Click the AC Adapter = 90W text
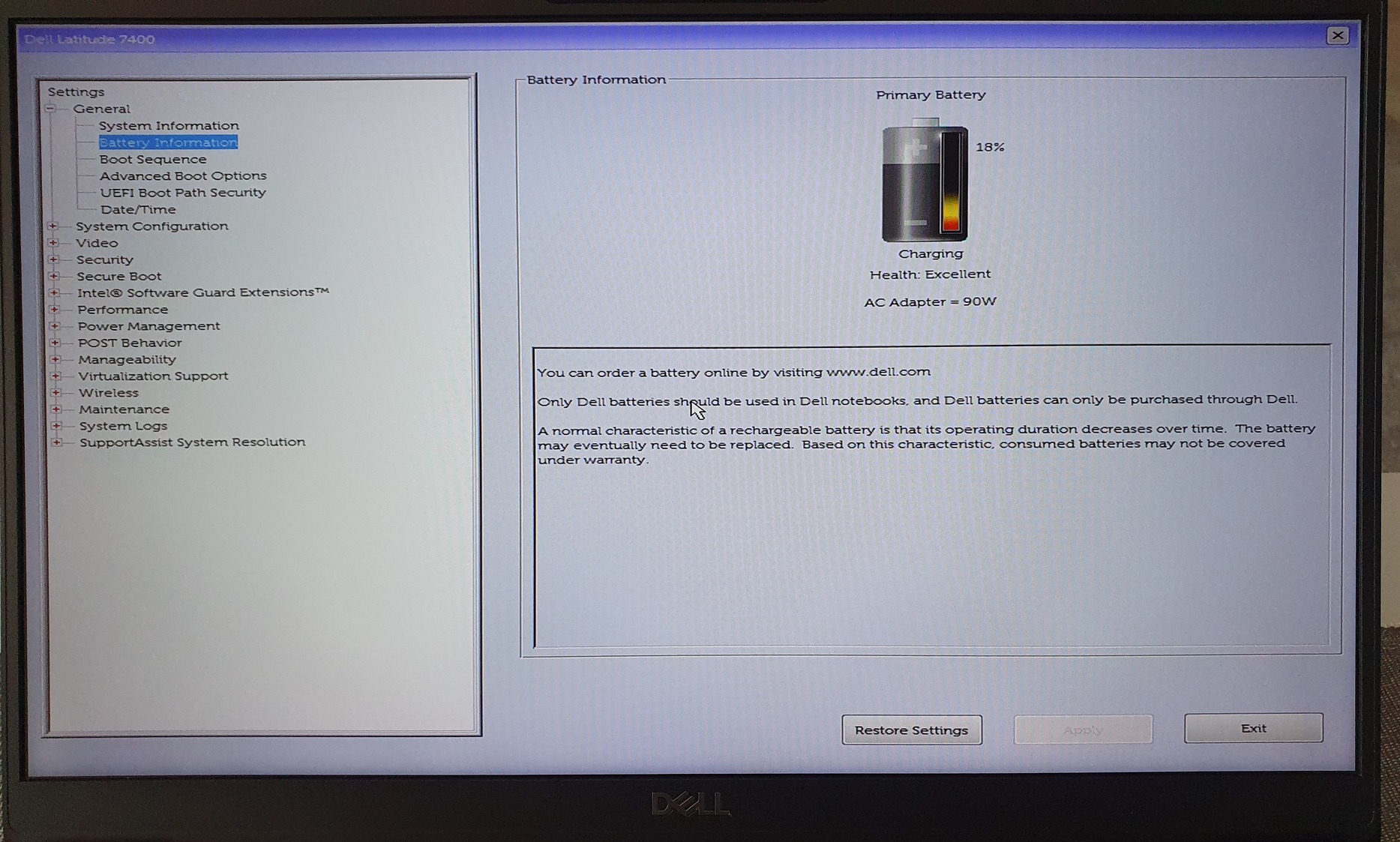Image resolution: width=1400 pixels, height=842 pixels. click(x=931, y=301)
